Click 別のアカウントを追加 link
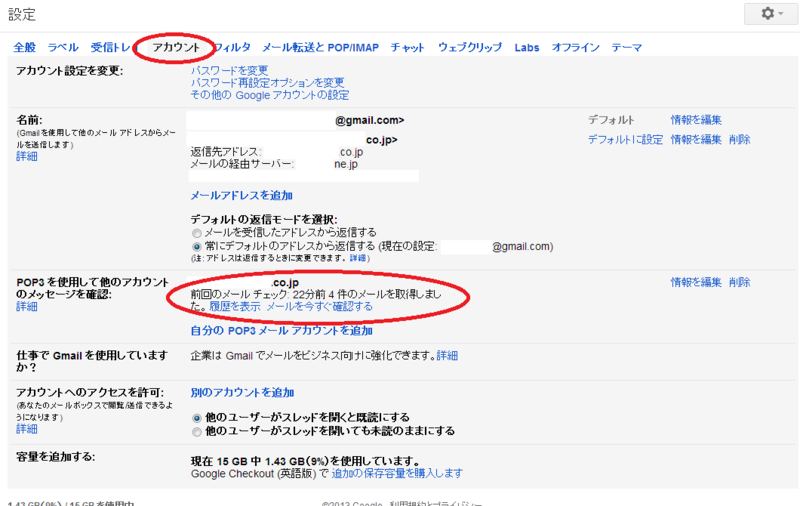800x506 pixels. [x=242, y=392]
